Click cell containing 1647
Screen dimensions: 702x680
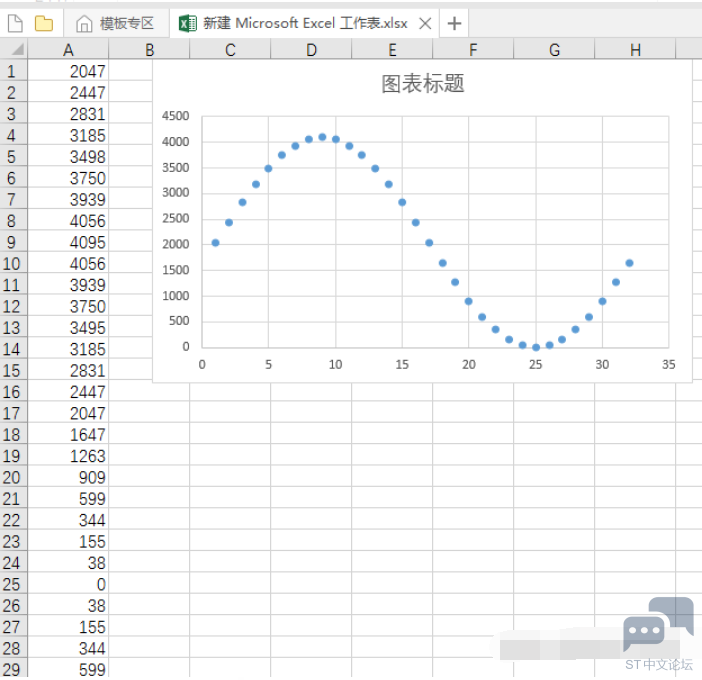coord(68,434)
